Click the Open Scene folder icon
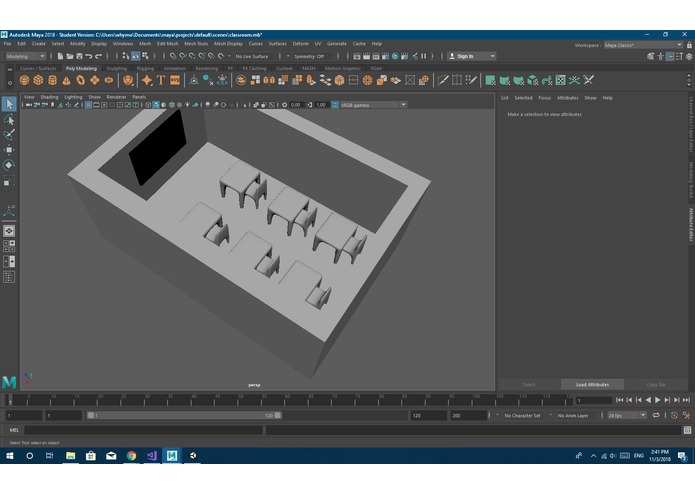The height and width of the screenshot is (494, 695). coord(70,56)
